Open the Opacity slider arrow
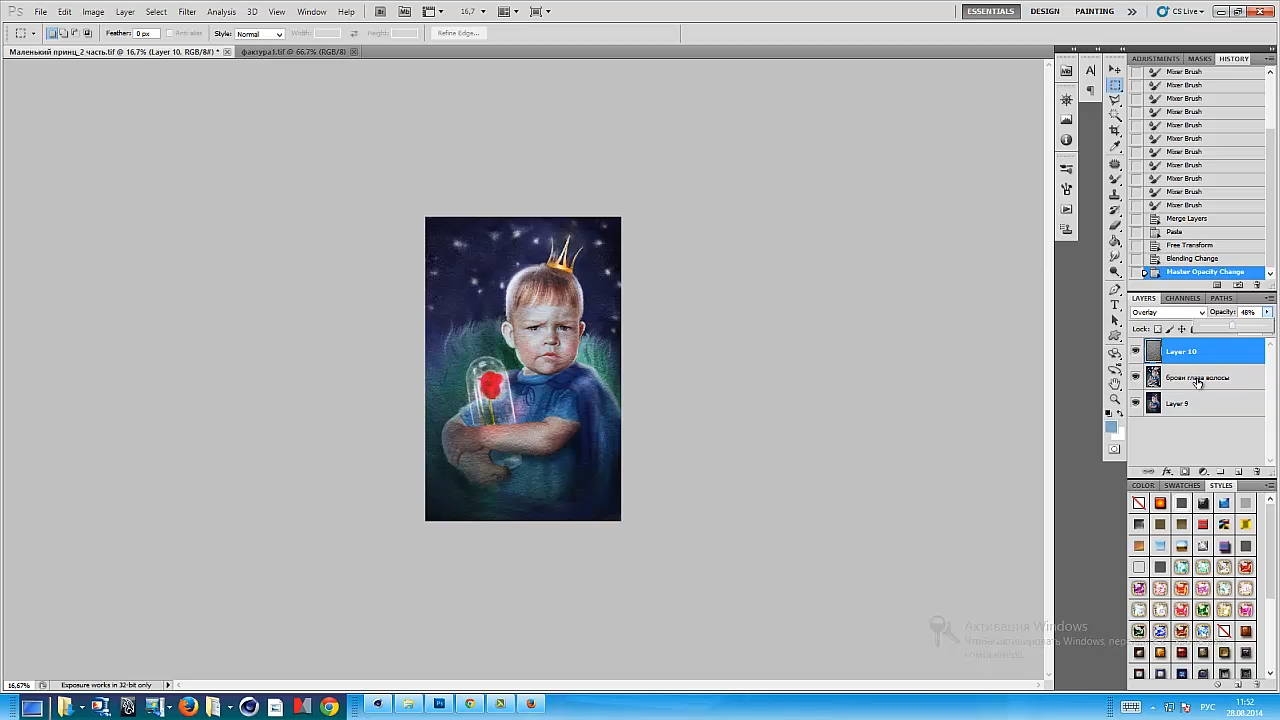Screen dimensions: 1280x720 (1267, 313)
